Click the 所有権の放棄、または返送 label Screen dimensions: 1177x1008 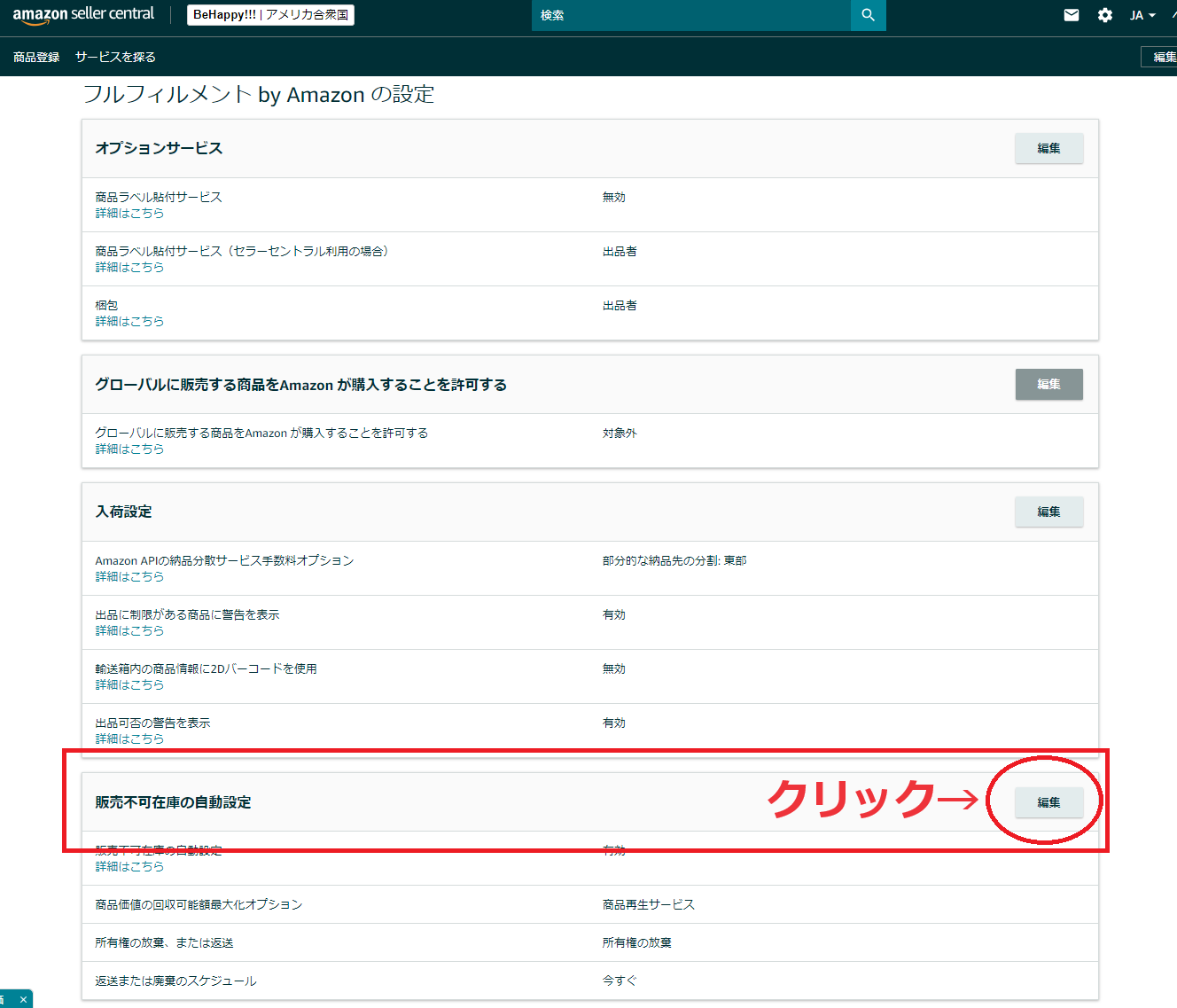(x=164, y=942)
